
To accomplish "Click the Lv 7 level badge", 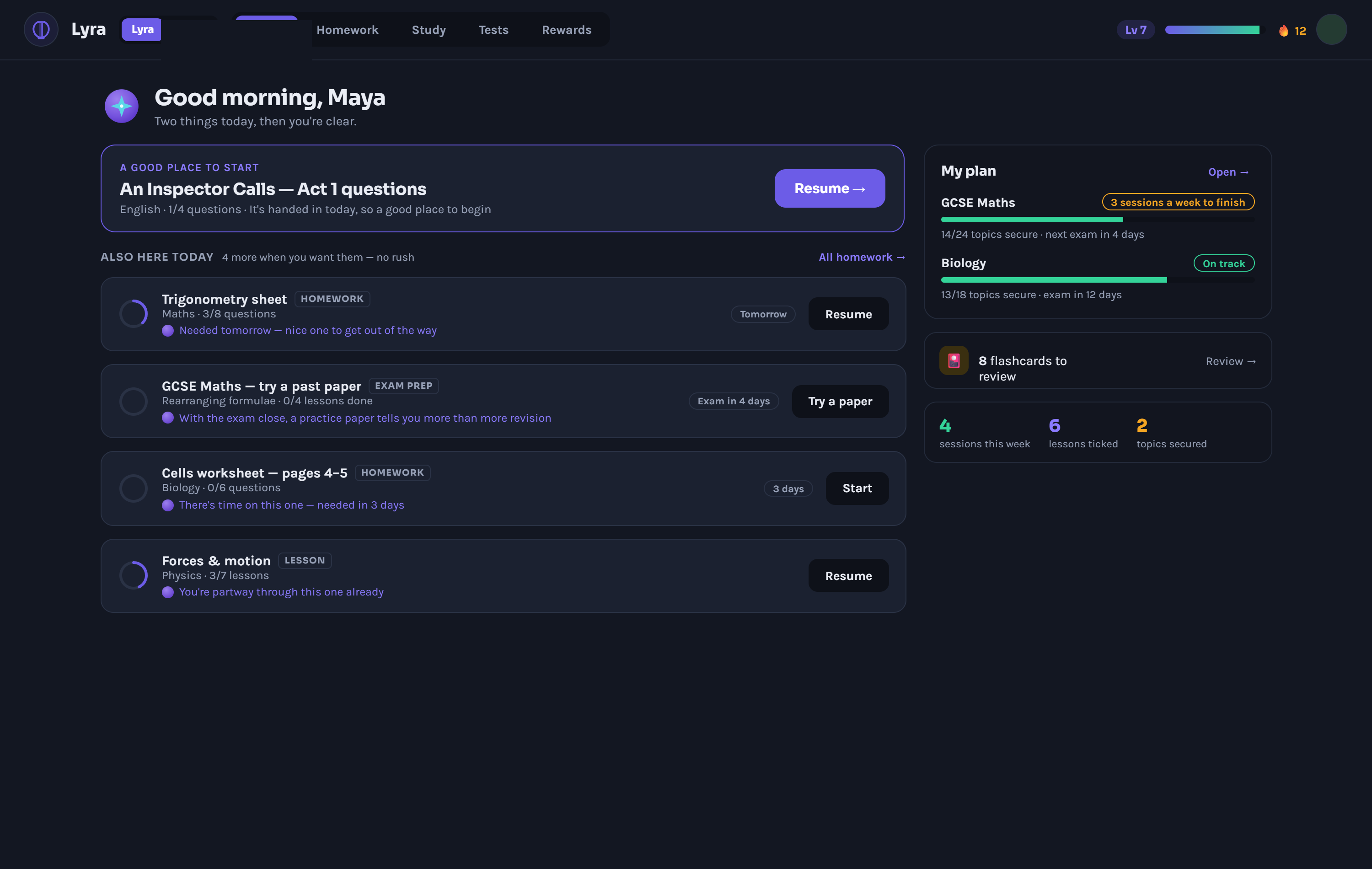I will pyautogui.click(x=1136, y=30).
